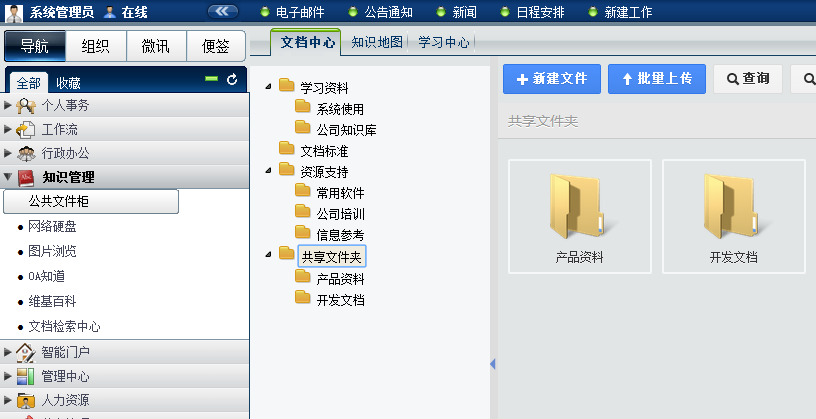Expand the 人力资源 menu arrow
This screenshot has width=816, height=419.
(7, 400)
